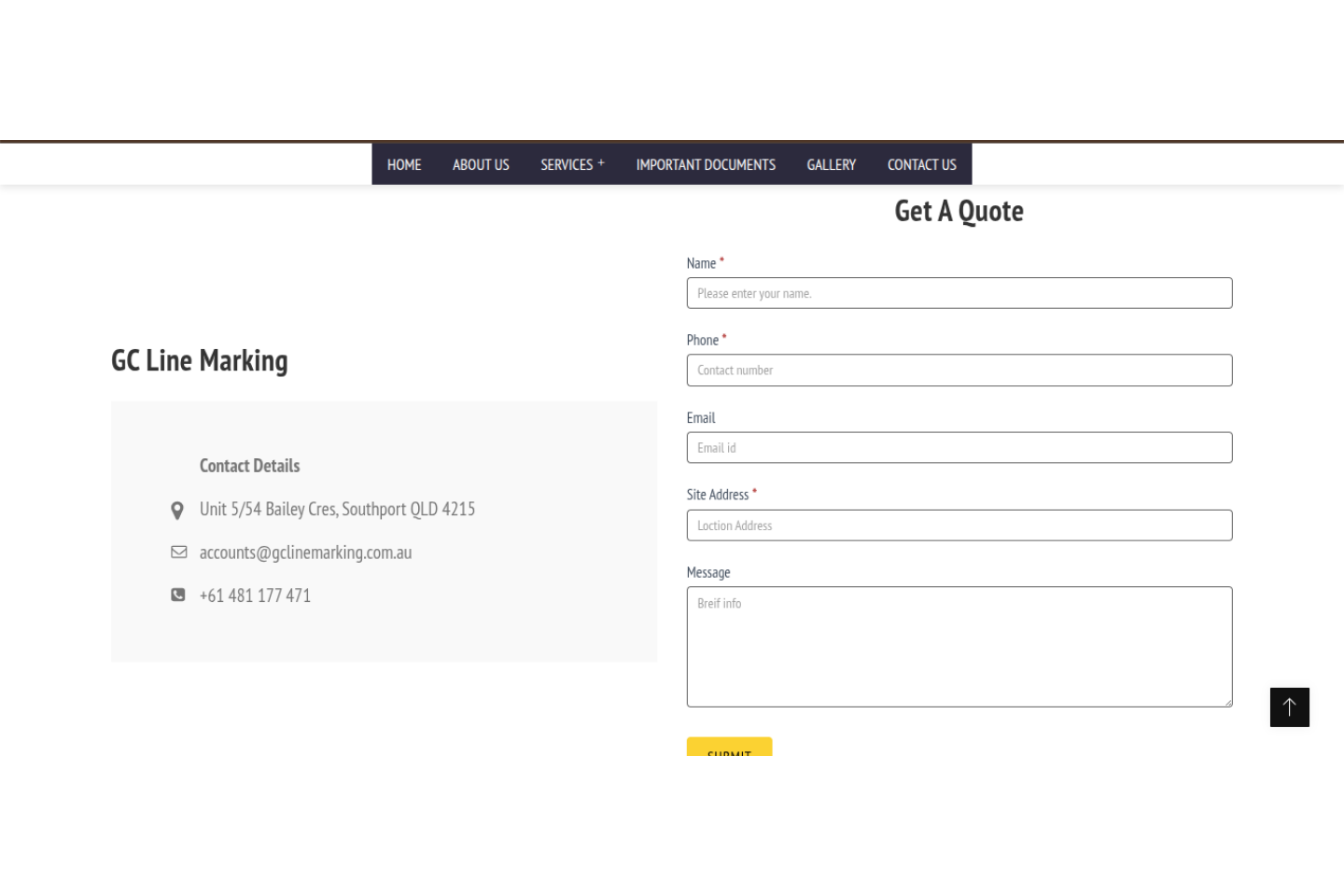Open the Services menu
The height and width of the screenshot is (896, 1344).
567,164
